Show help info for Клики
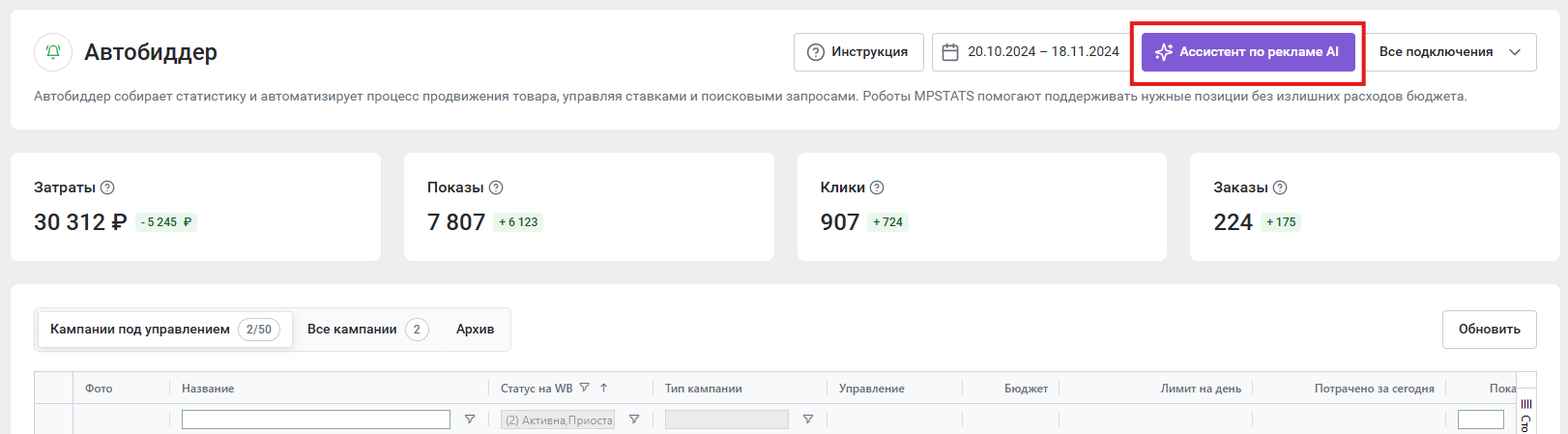 point(877,188)
